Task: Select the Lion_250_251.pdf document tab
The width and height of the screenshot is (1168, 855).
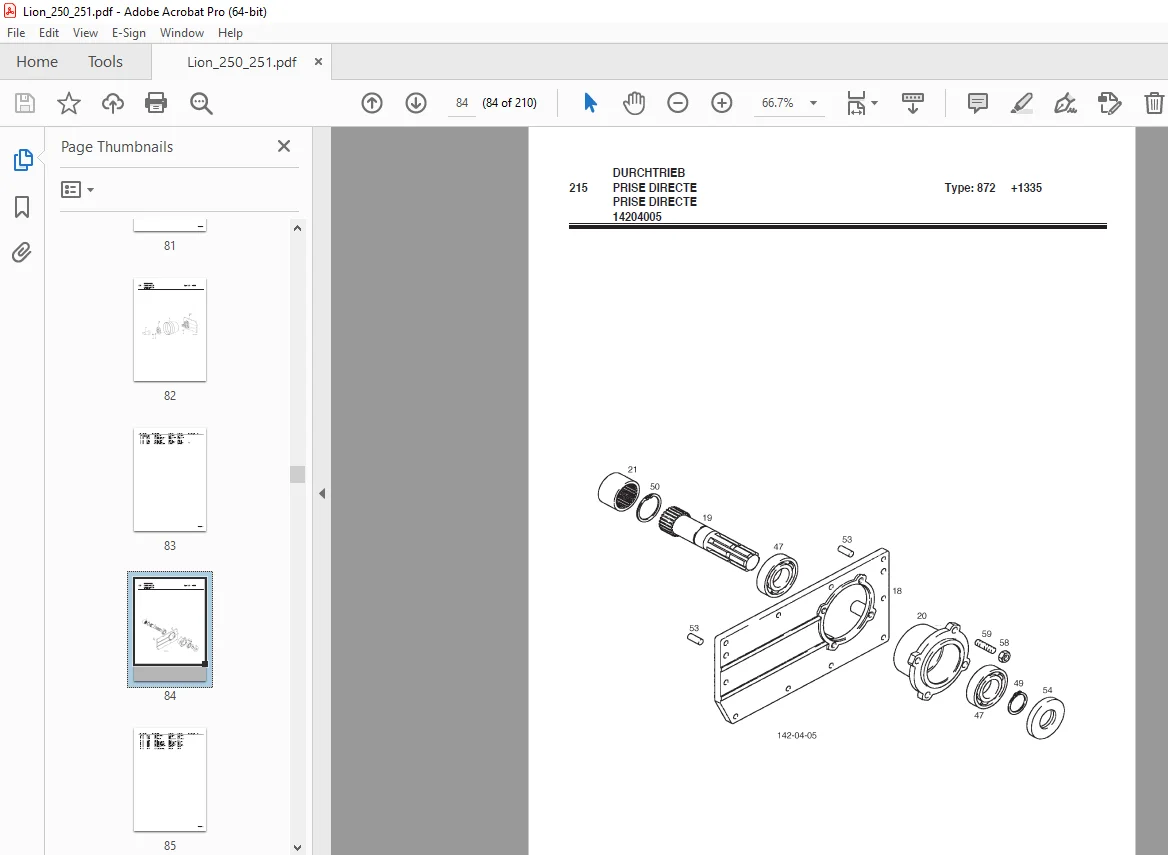Action: 241,63
